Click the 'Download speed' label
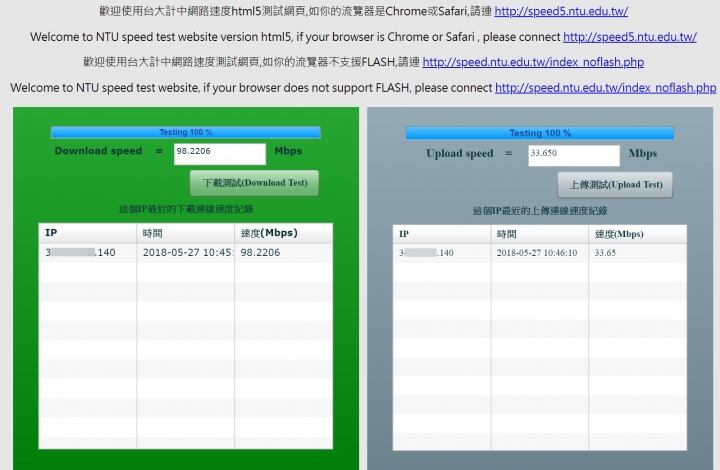Screen dimensions: 720x470 point(98,151)
